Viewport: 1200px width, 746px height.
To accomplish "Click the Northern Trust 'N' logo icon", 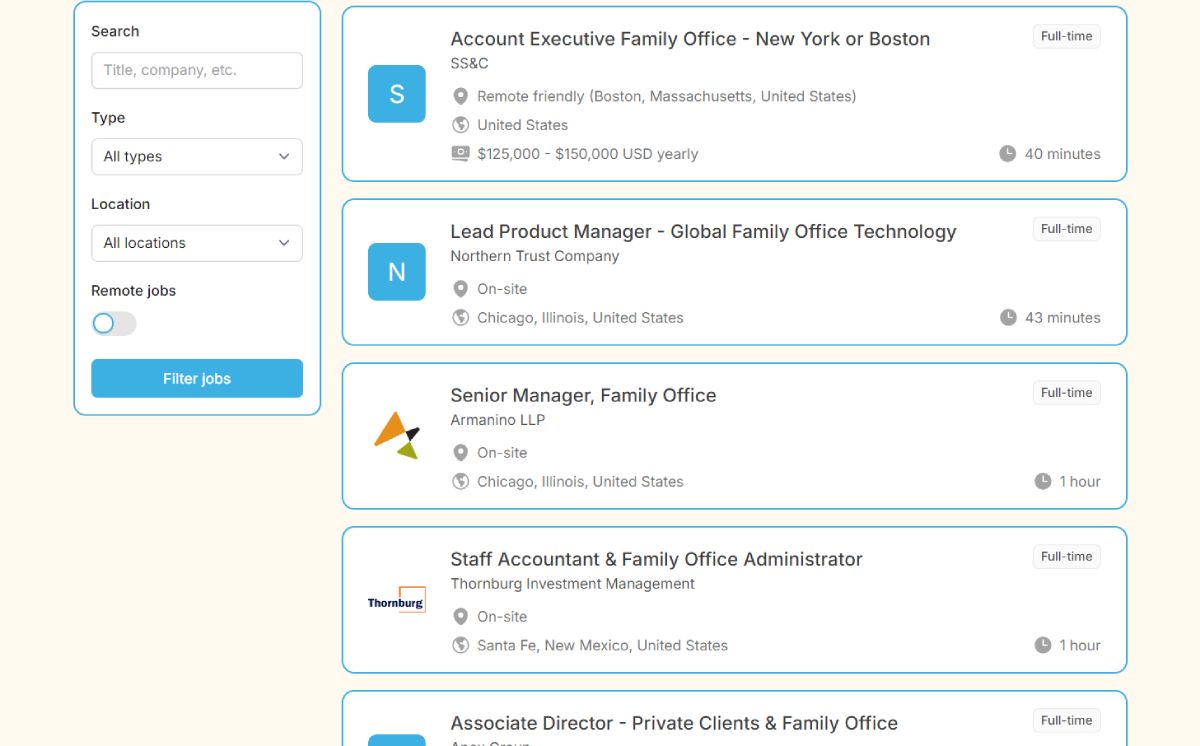I will (397, 272).
